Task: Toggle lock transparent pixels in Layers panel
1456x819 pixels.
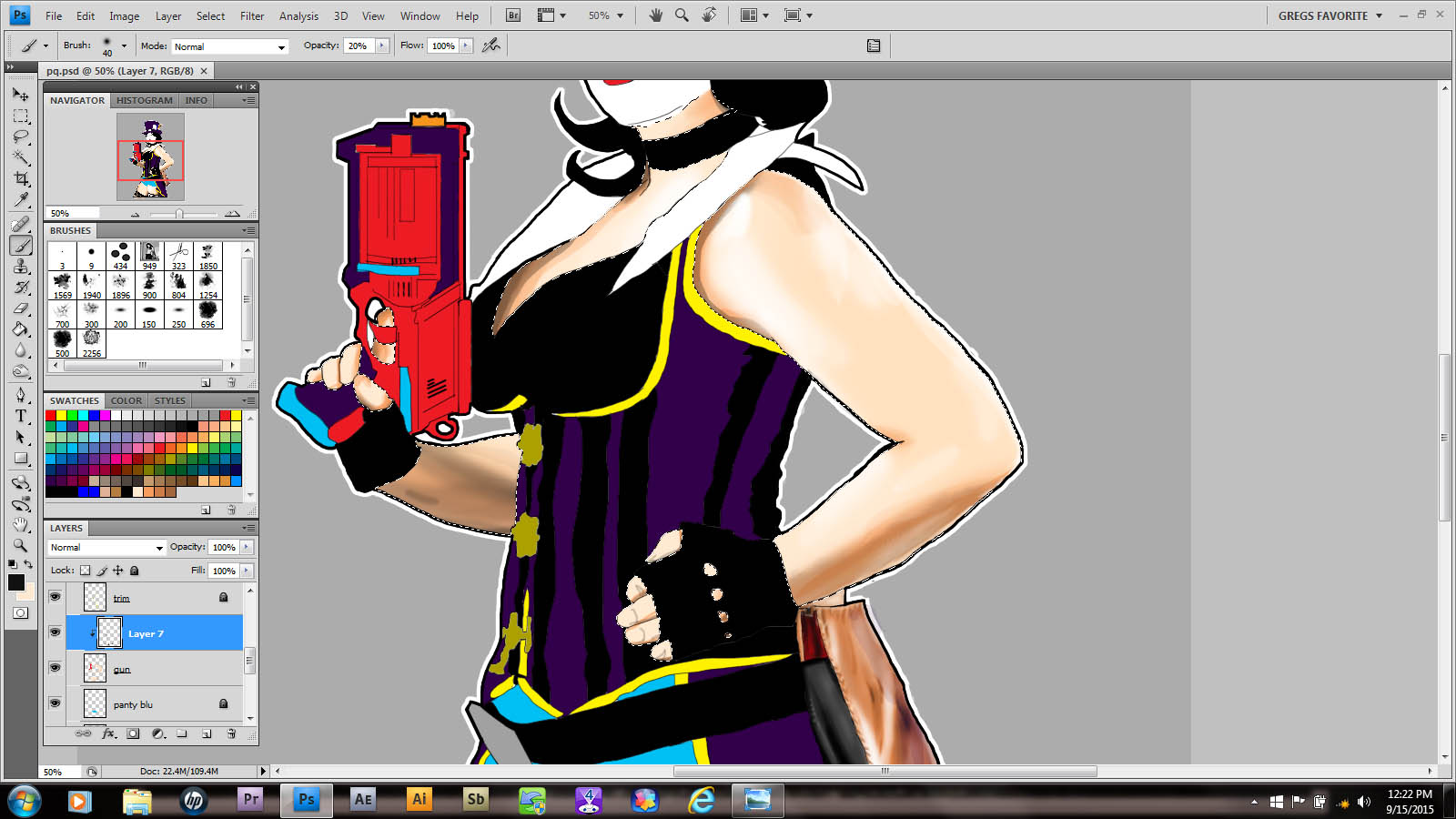Action: (x=86, y=571)
